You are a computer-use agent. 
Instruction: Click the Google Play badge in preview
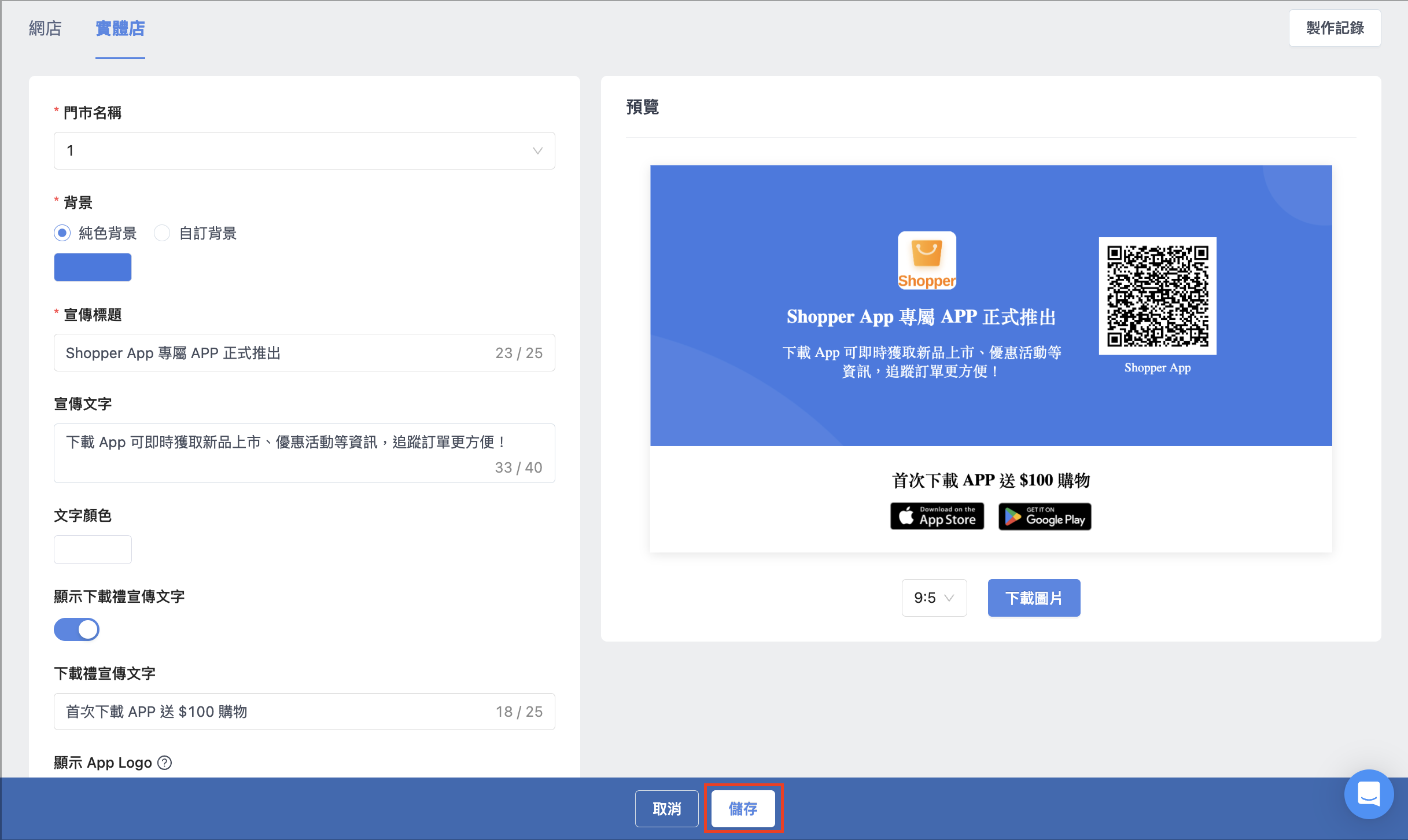[x=1045, y=516]
